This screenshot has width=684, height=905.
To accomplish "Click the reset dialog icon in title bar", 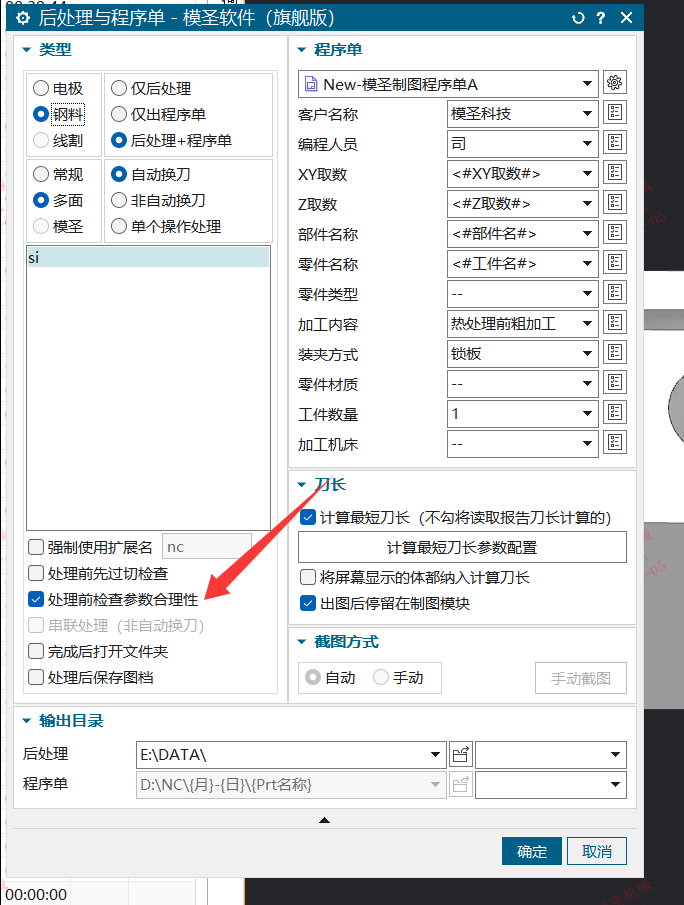I will coord(578,18).
